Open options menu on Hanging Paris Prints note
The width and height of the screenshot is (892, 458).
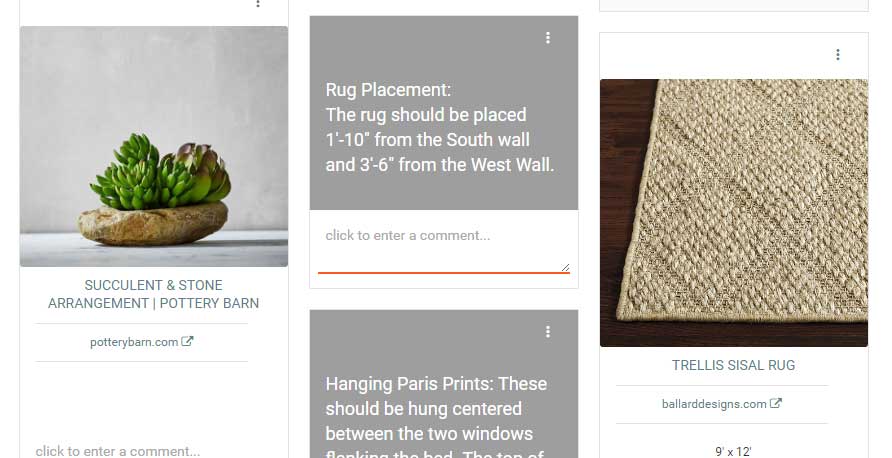tap(548, 332)
